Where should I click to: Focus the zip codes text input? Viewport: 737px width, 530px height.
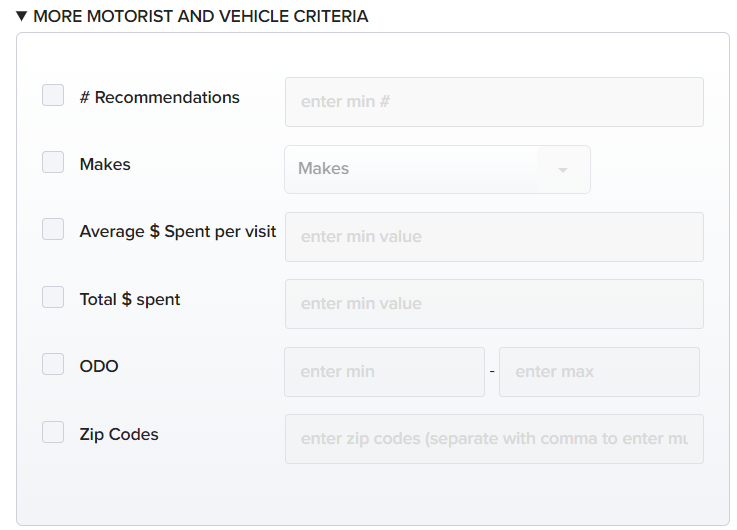click(494, 439)
